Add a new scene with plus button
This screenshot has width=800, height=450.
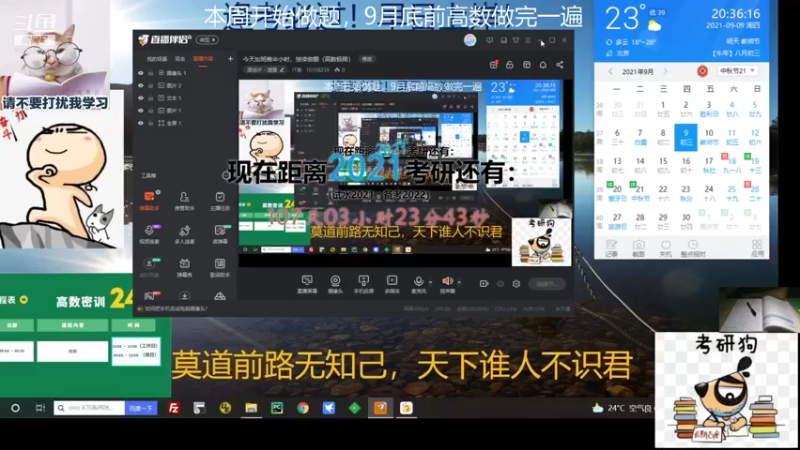pyautogui.click(x=230, y=59)
